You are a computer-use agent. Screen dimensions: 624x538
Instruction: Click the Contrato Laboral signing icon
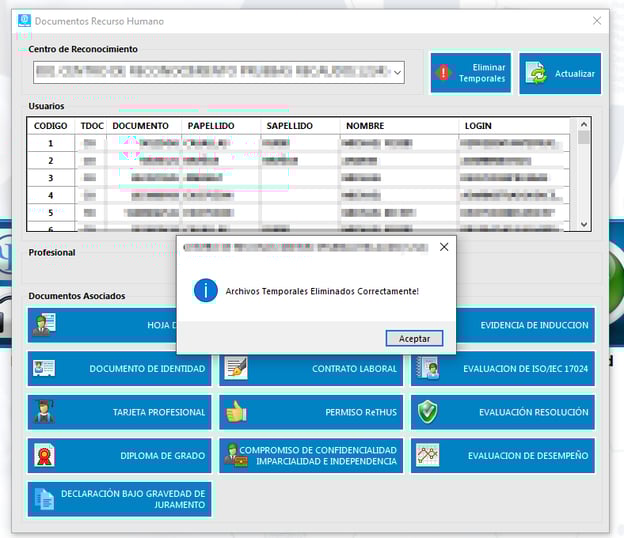(x=236, y=368)
